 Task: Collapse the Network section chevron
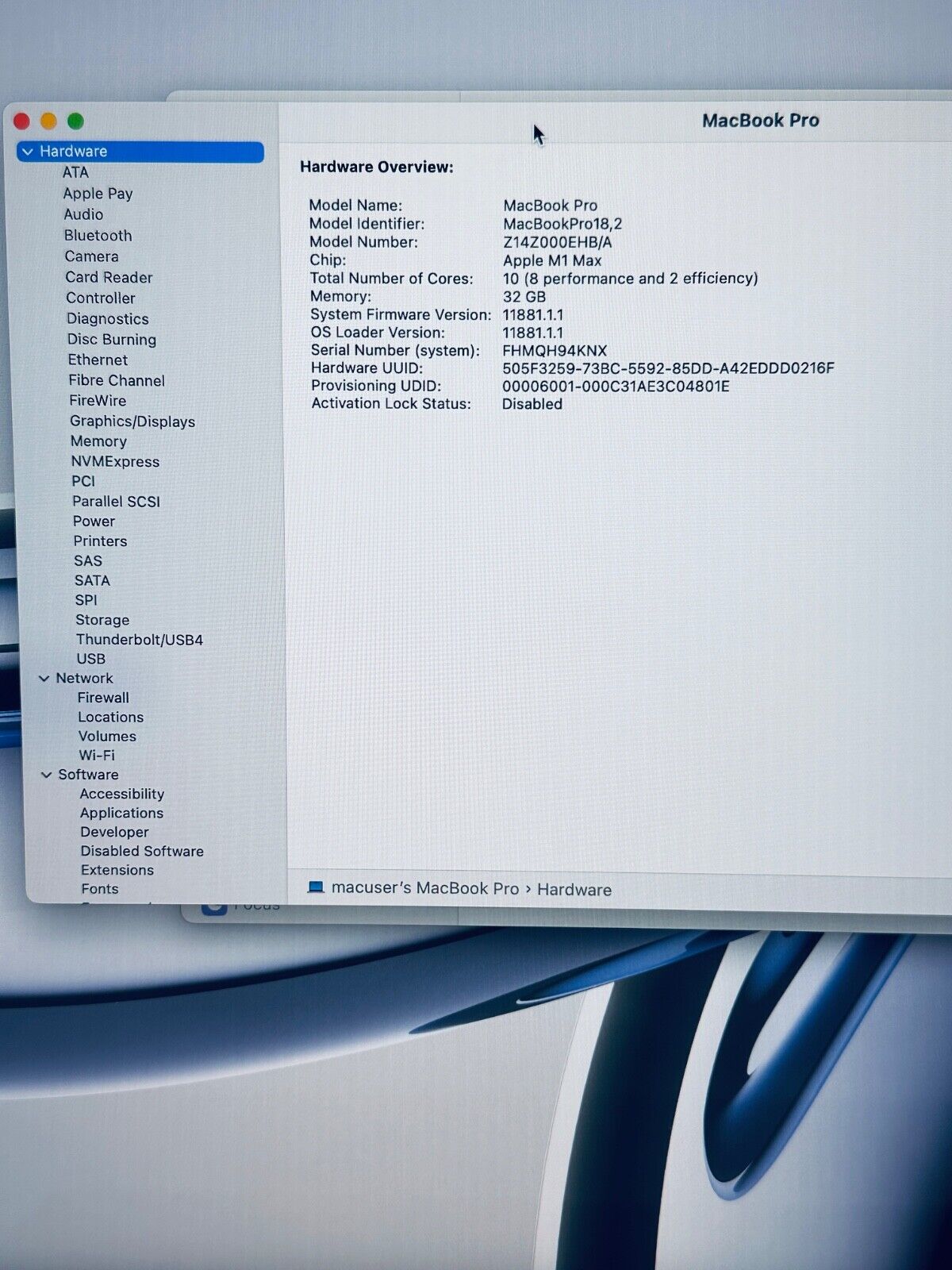pyautogui.click(x=44, y=679)
